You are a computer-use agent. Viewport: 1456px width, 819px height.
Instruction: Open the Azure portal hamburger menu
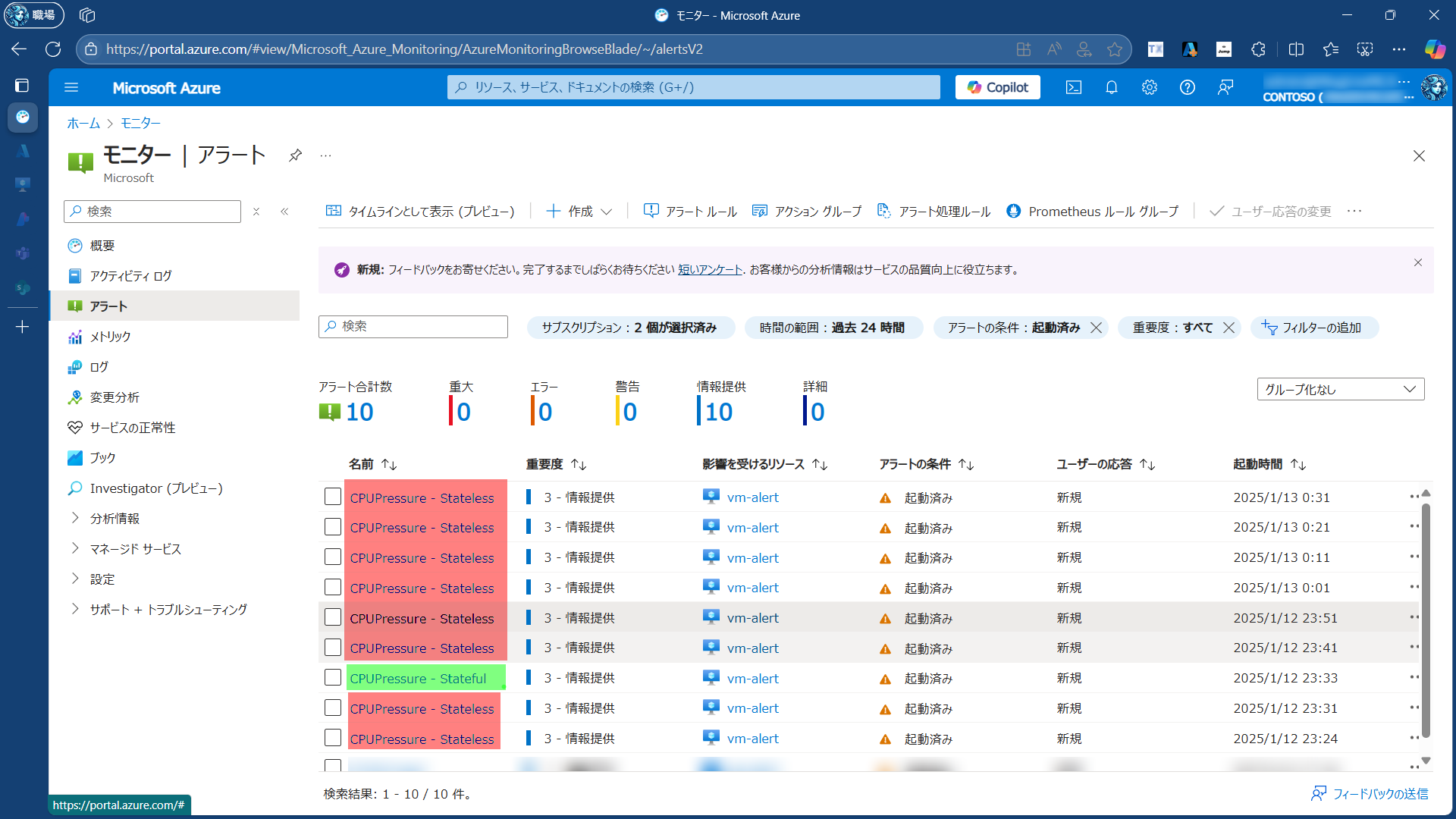[x=71, y=87]
